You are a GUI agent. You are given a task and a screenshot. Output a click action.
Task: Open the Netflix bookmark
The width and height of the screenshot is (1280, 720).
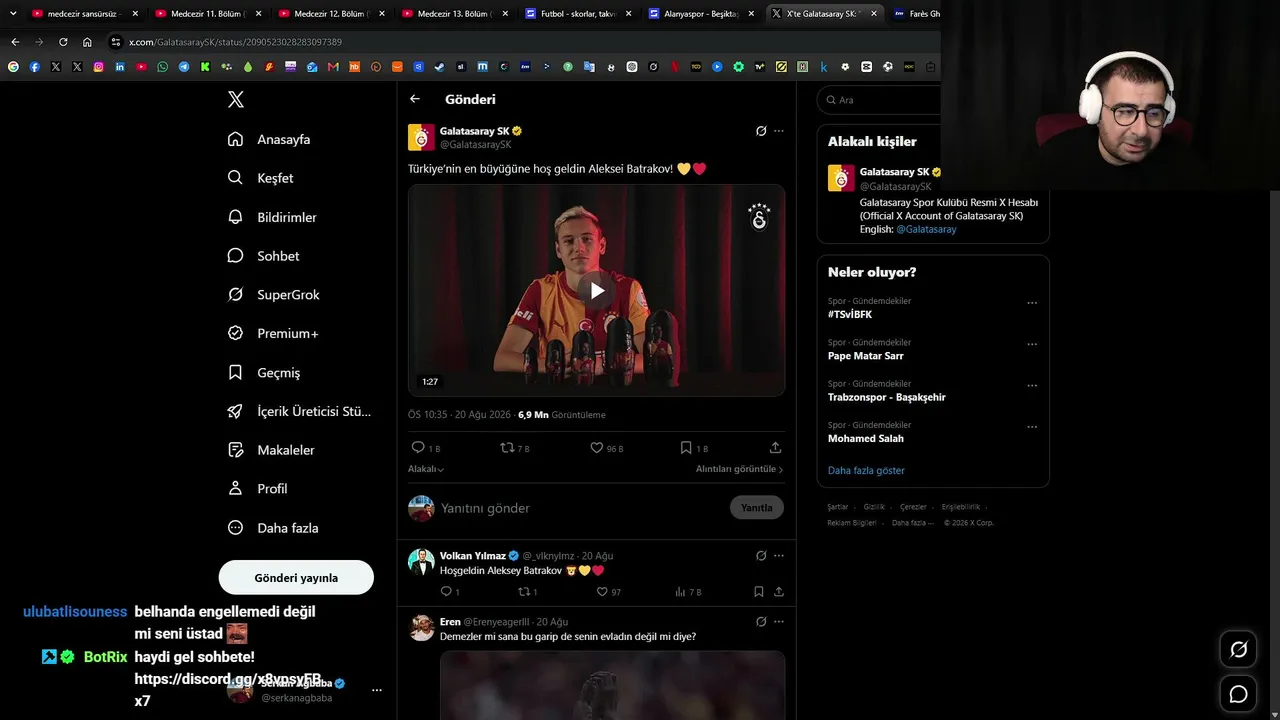pos(675,67)
